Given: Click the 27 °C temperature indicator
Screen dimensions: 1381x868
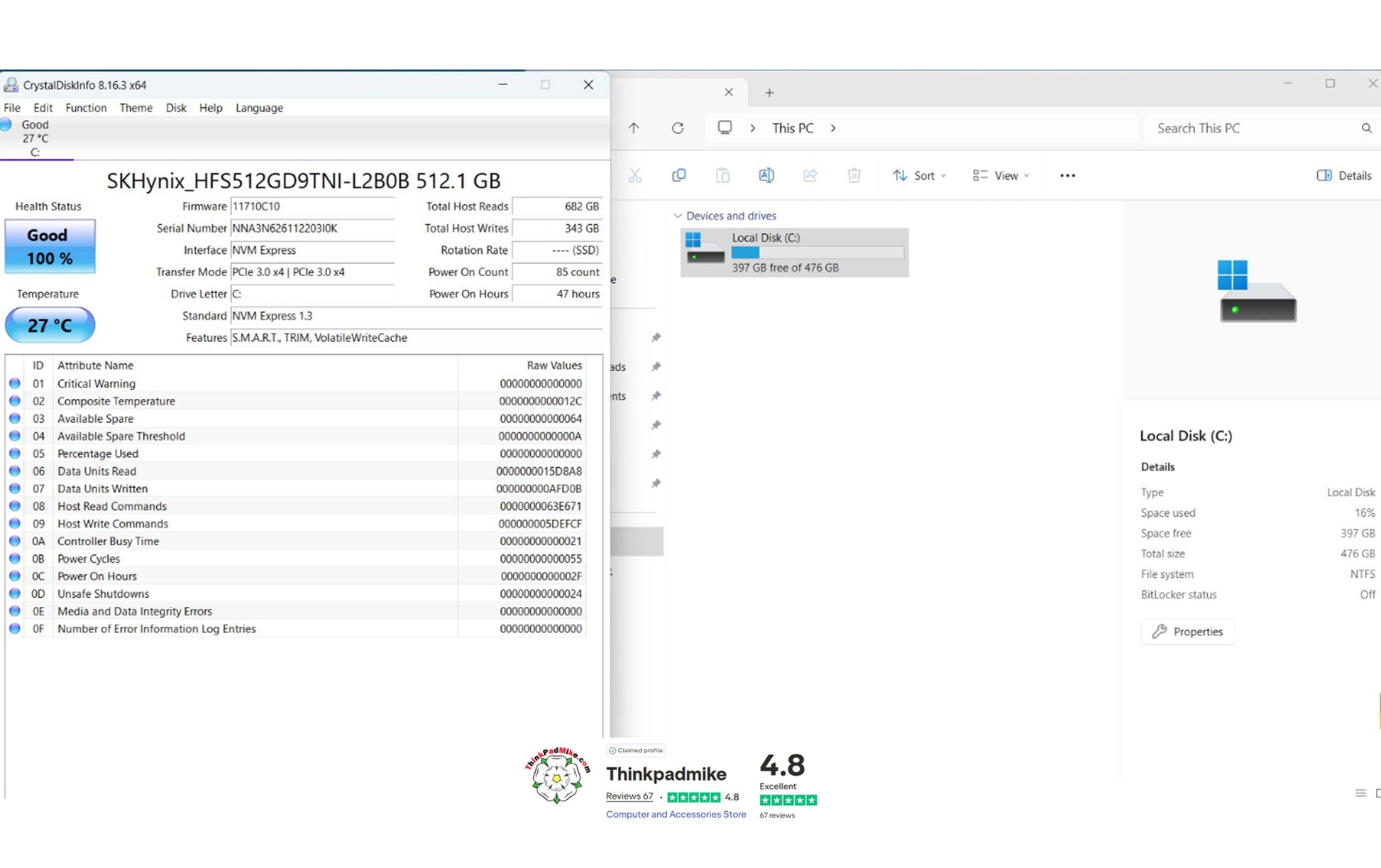Looking at the screenshot, I should tap(50, 325).
